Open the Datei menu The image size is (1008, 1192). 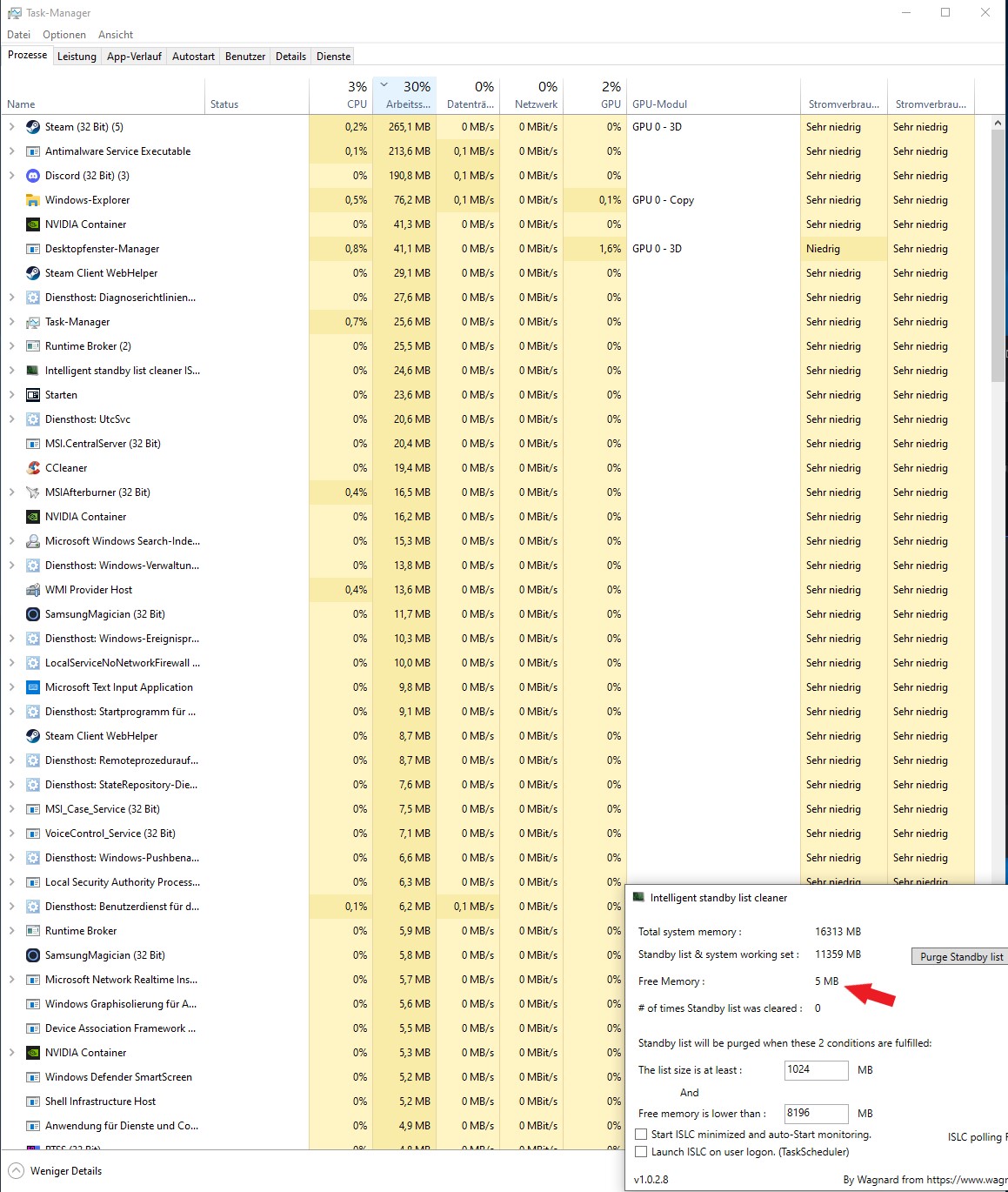(18, 35)
